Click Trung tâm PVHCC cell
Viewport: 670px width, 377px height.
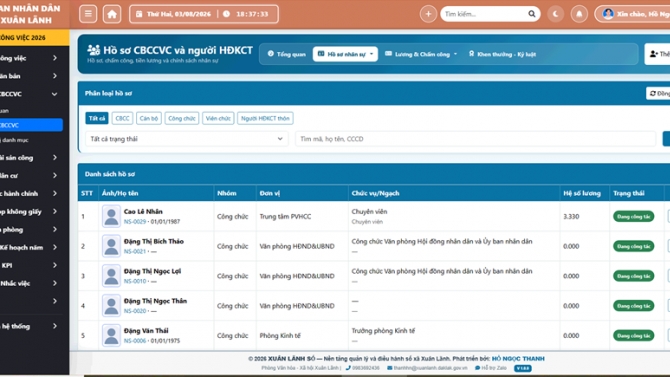click(285, 217)
